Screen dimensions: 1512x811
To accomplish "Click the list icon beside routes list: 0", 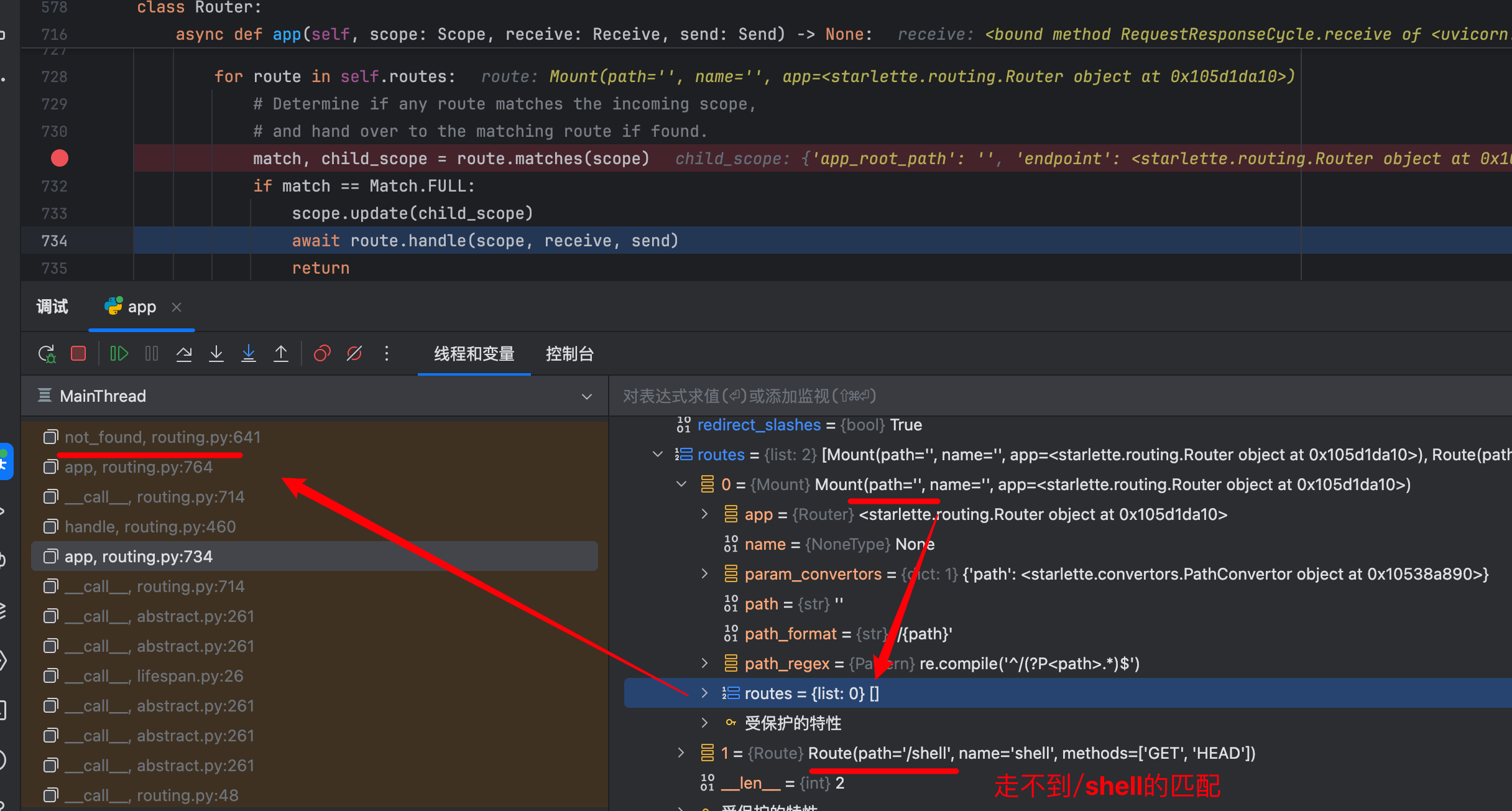I will (x=731, y=693).
